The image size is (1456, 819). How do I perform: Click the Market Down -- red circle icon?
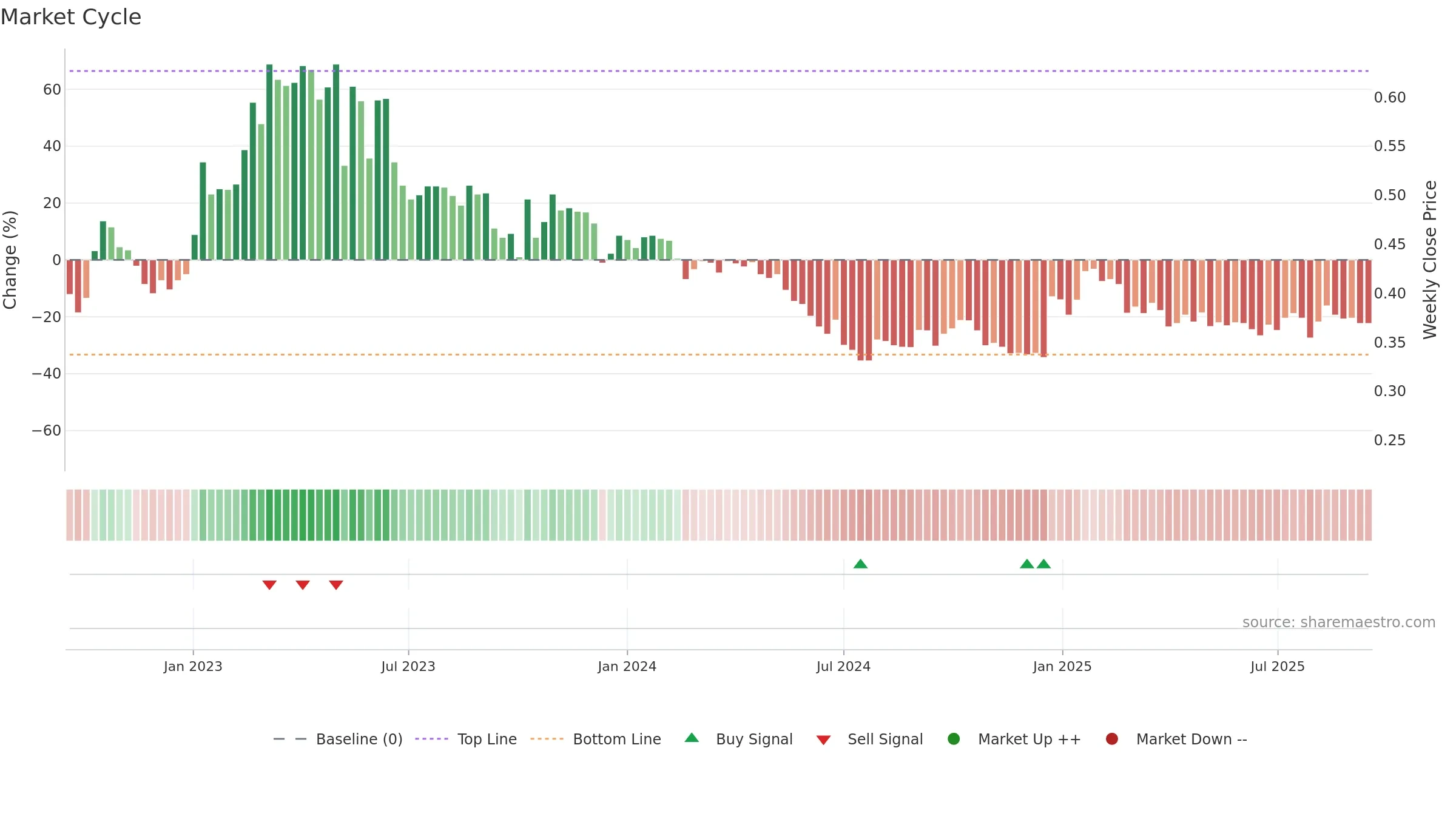pos(1112,739)
